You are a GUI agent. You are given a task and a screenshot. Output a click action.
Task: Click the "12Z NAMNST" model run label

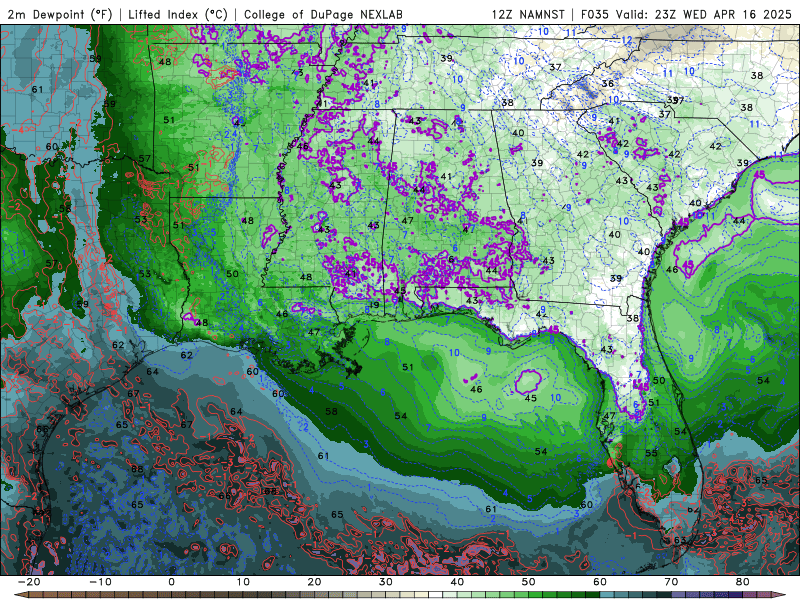tap(528, 14)
